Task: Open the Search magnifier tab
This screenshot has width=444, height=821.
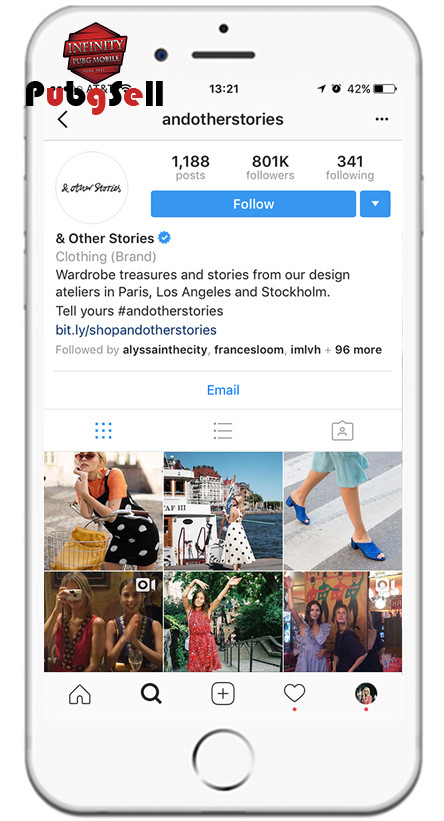Action: pos(151,694)
